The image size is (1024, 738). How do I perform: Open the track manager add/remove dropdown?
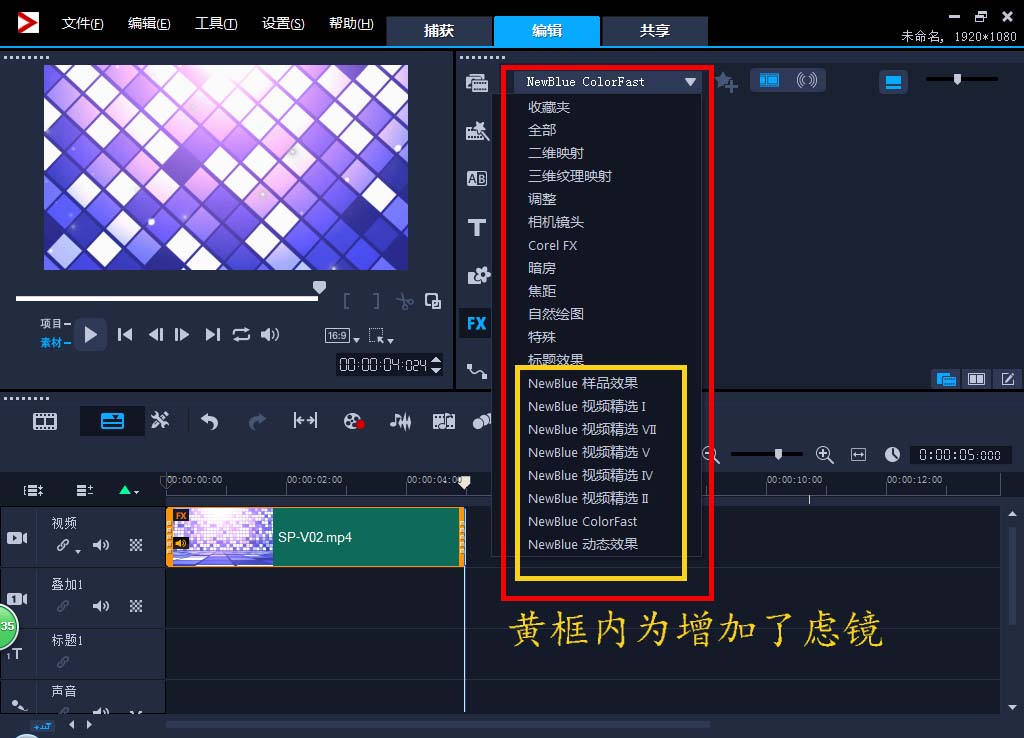84,490
